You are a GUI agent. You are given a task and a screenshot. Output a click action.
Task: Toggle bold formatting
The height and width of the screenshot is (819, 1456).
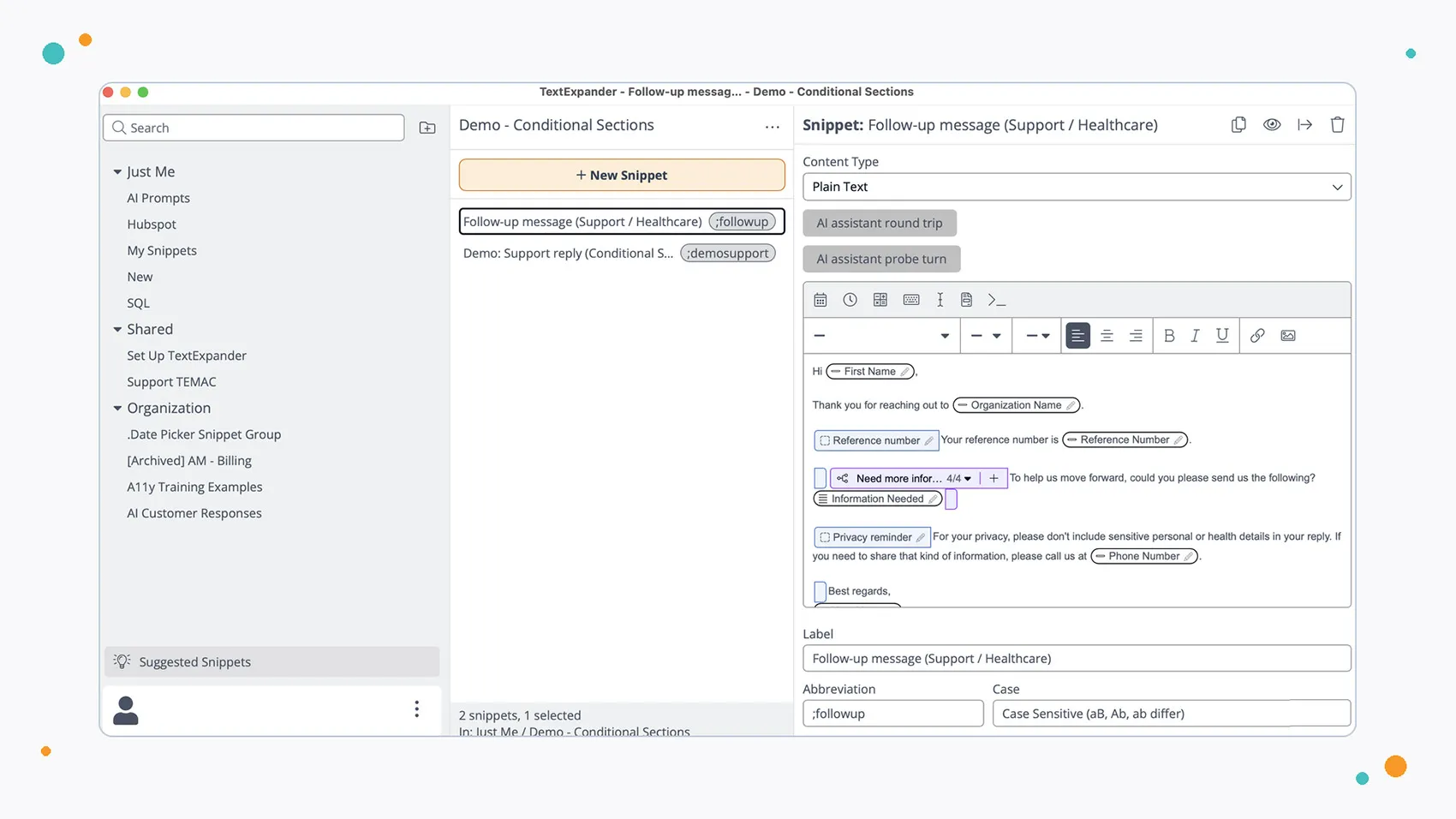(x=1169, y=336)
